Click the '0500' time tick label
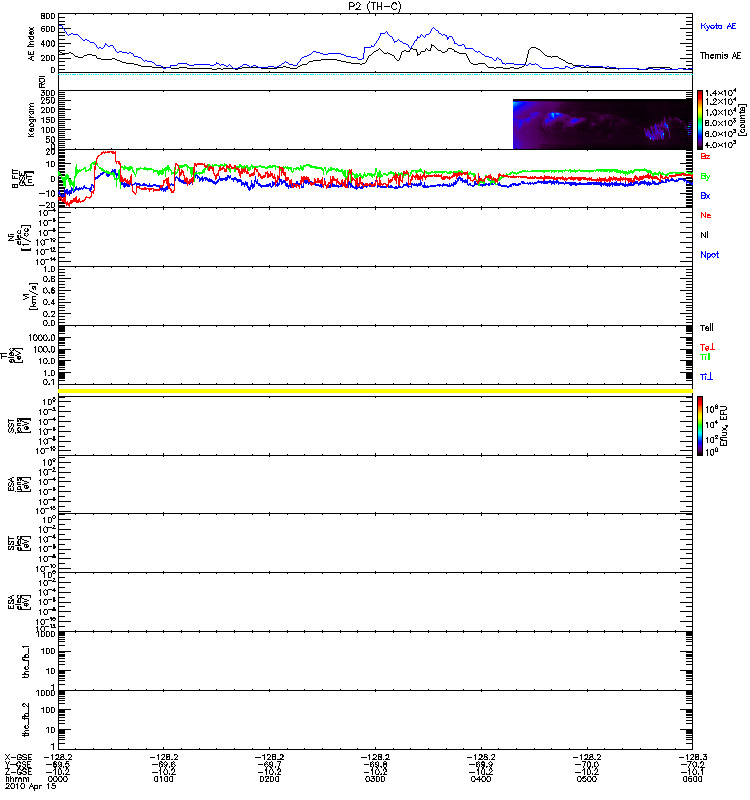 coord(587,779)
